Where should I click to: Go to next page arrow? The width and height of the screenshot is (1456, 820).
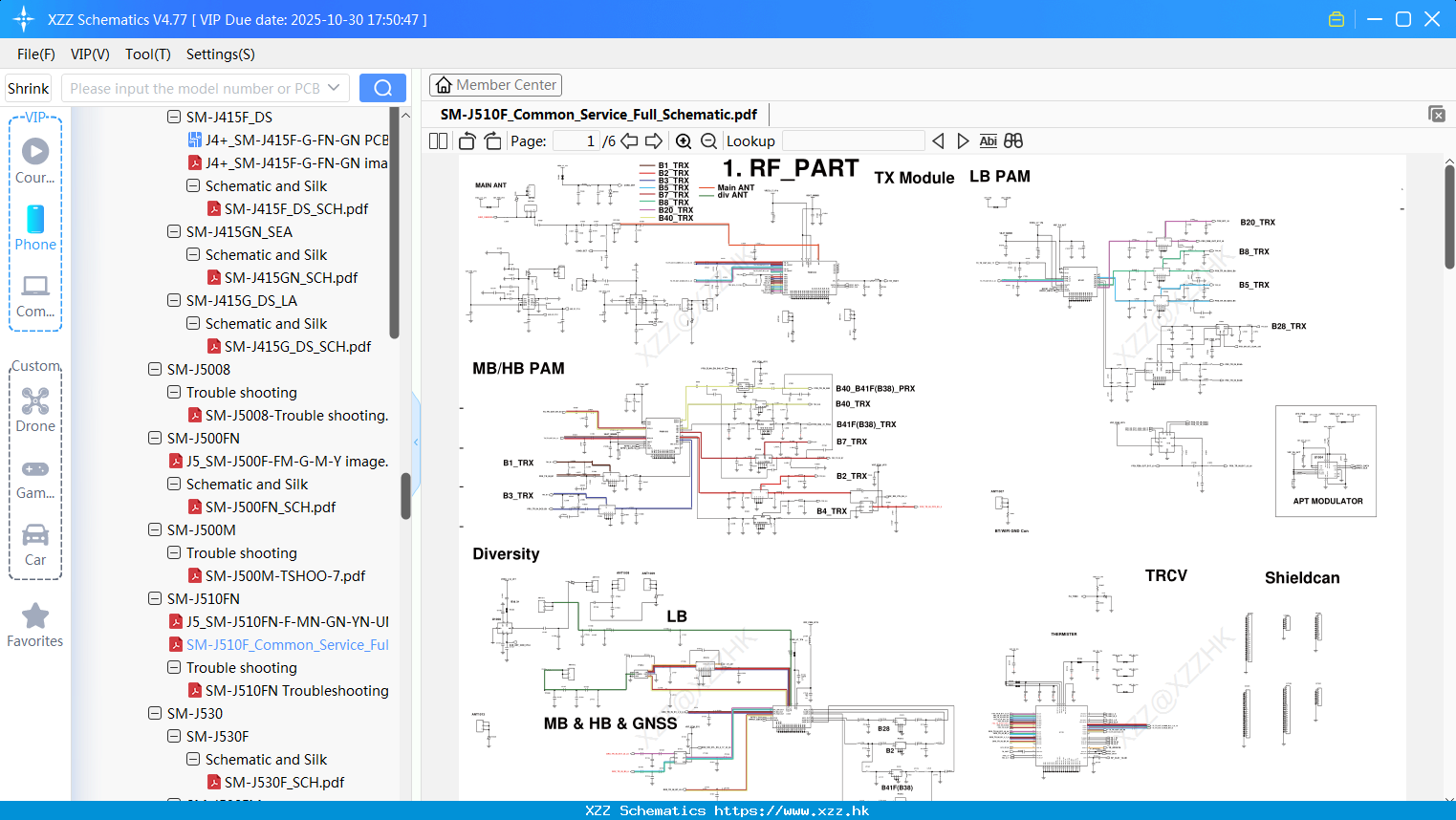tap(654, 140)
